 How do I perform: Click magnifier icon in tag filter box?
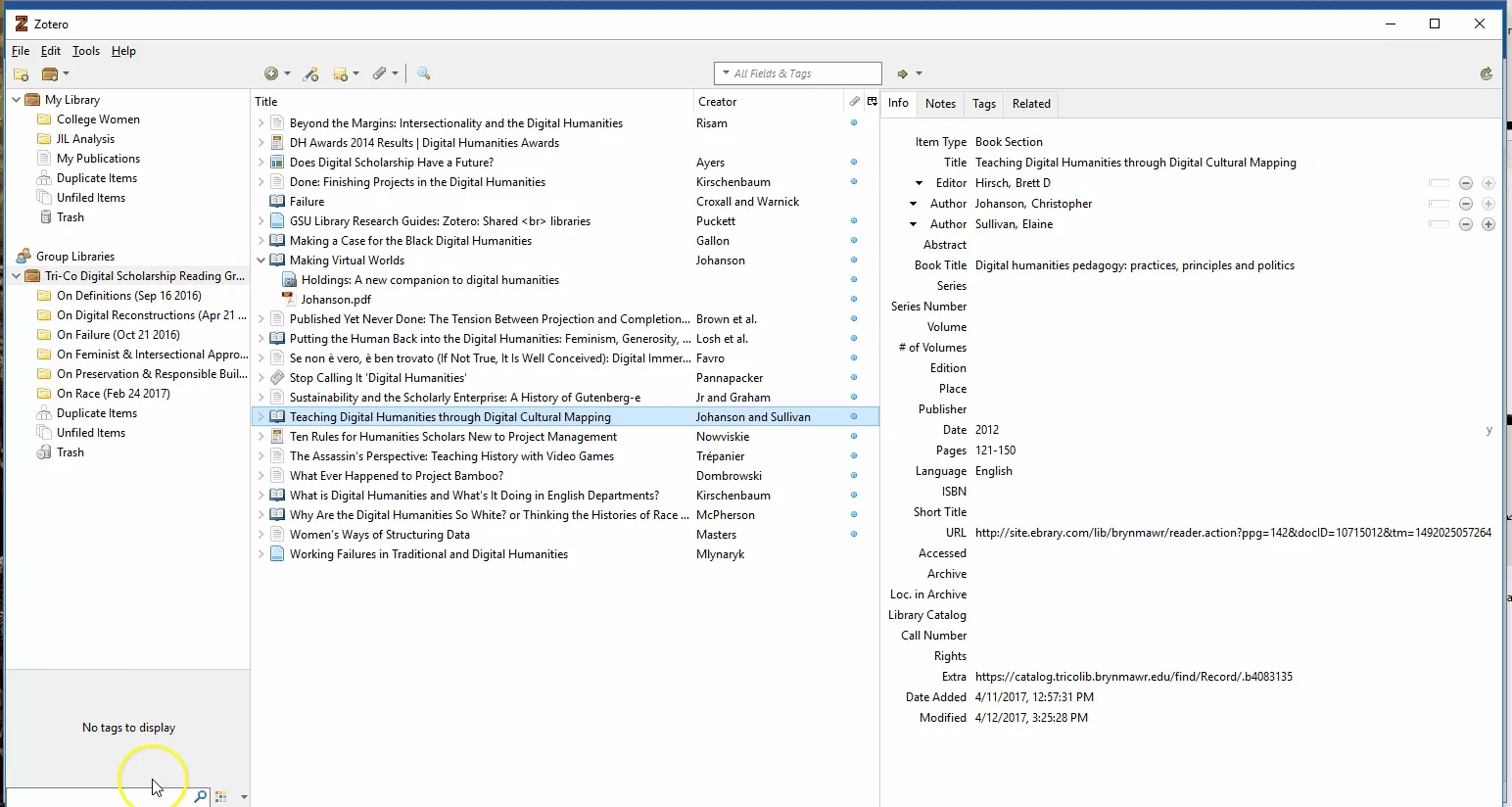[x=201, y=796]
